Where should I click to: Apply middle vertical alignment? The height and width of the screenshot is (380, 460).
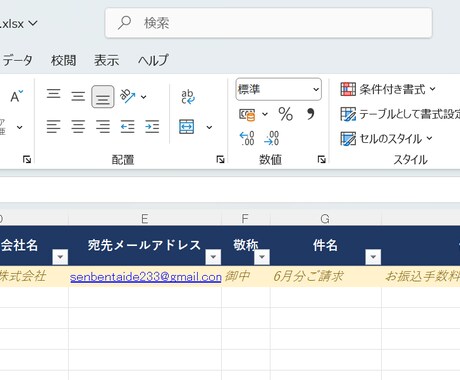(78, 96)
